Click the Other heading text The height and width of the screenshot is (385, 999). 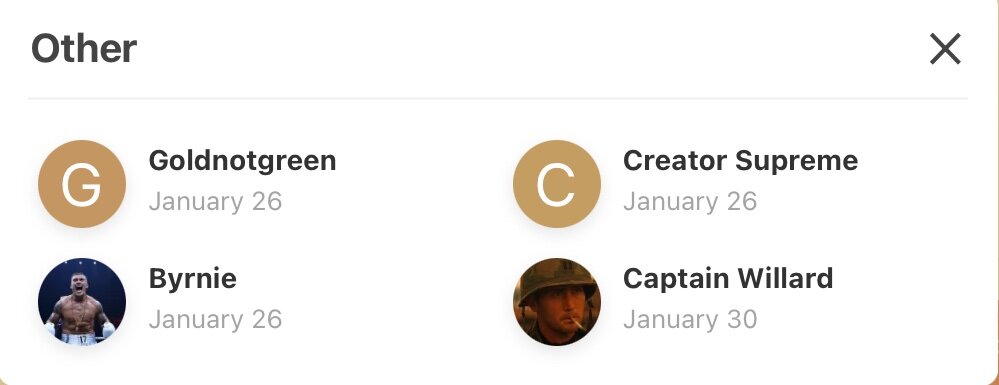pos(84,48)
